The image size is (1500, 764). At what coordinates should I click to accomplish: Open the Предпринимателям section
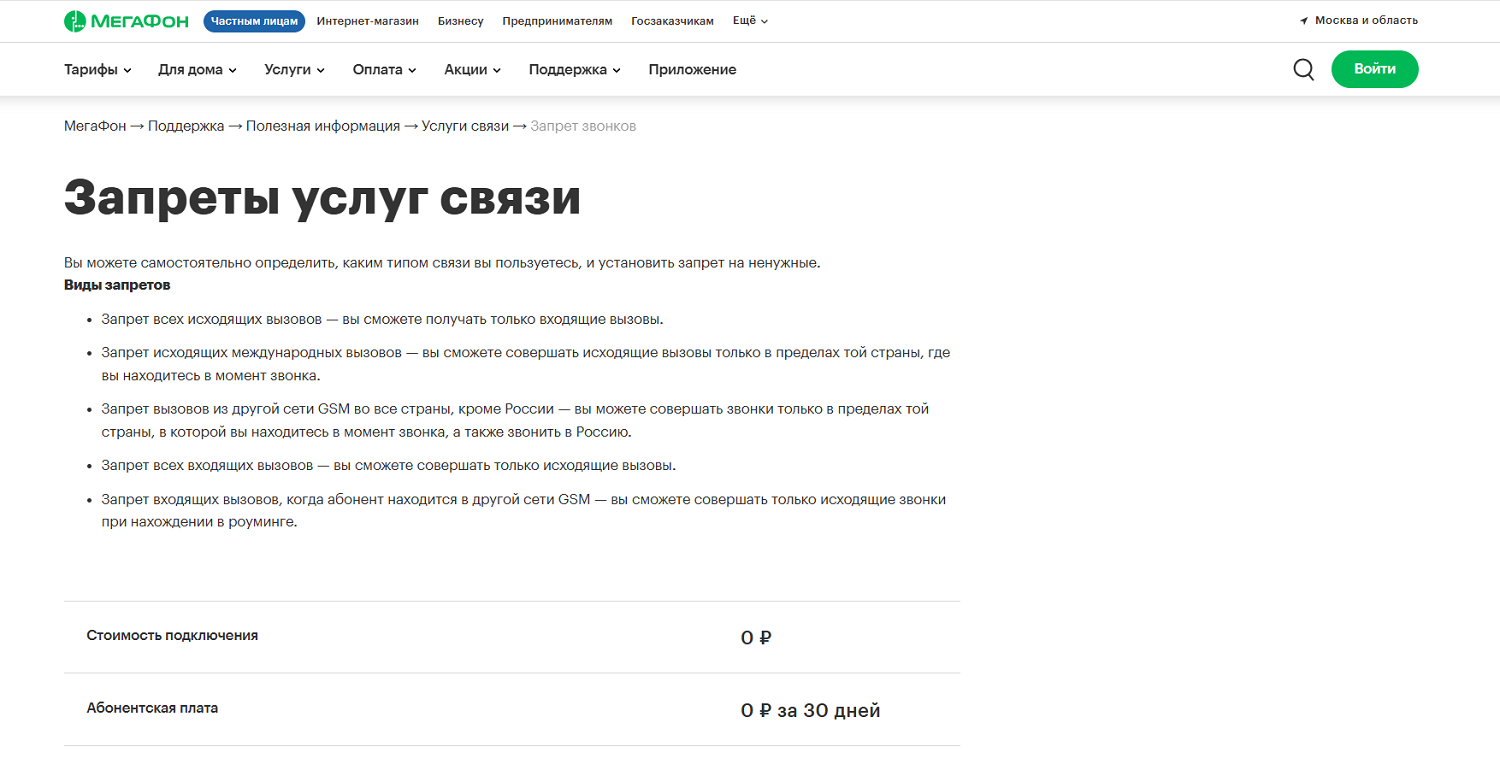tap(557, 21)
